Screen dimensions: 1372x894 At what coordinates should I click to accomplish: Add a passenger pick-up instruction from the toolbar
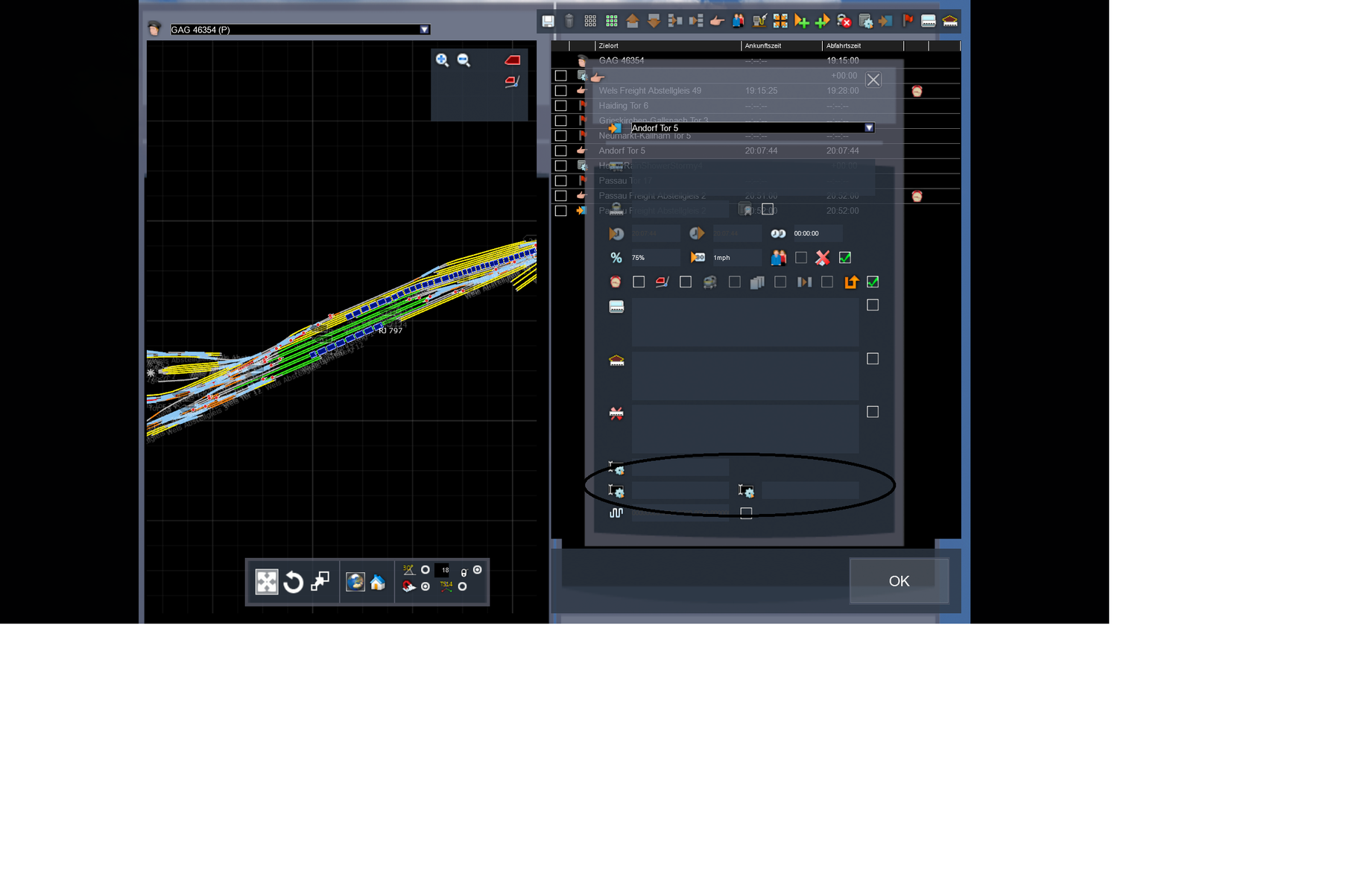[738, 22]
